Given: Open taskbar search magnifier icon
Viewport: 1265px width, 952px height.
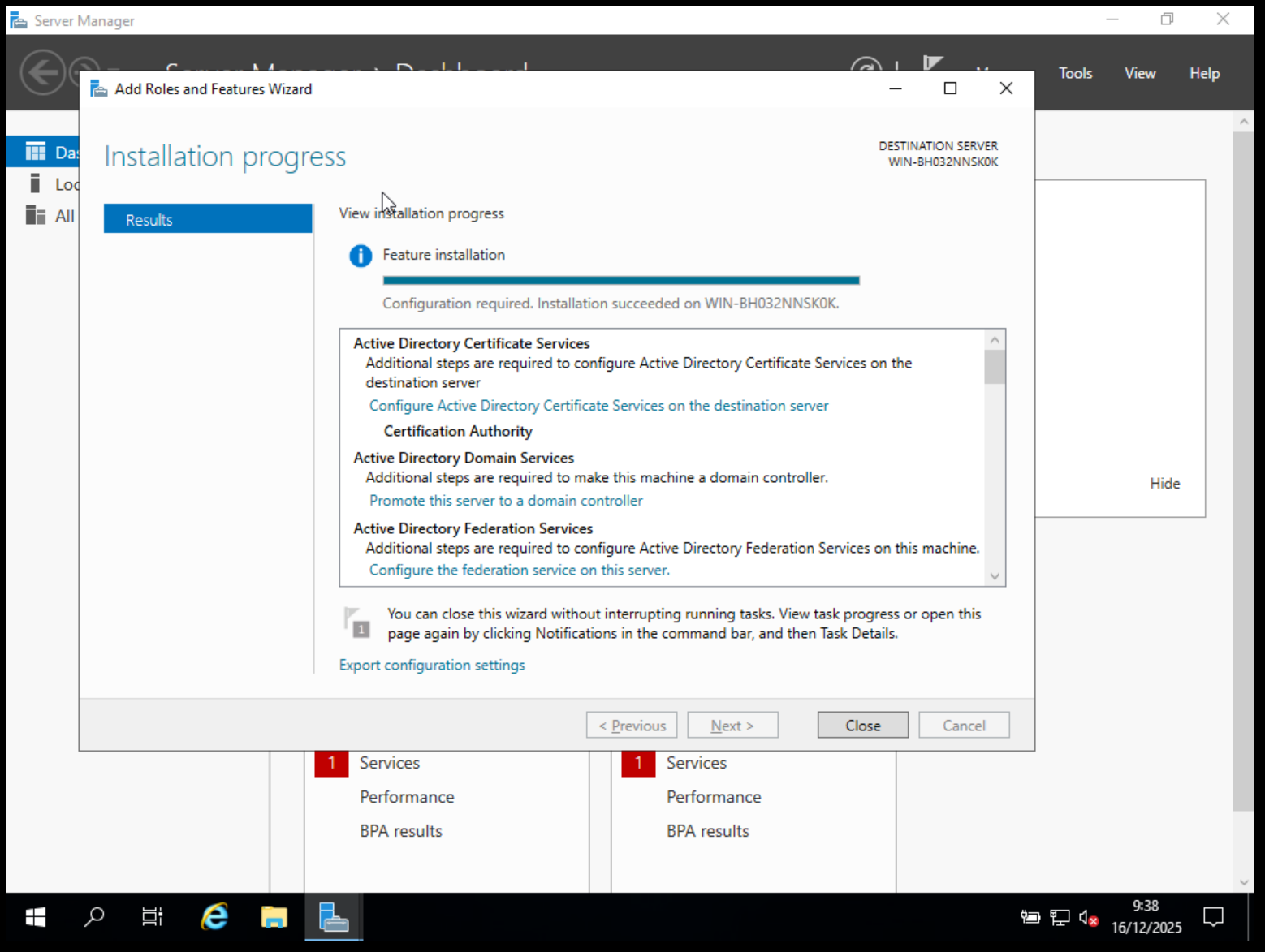Looking at the screenshot, I should (x=94, y=917).
